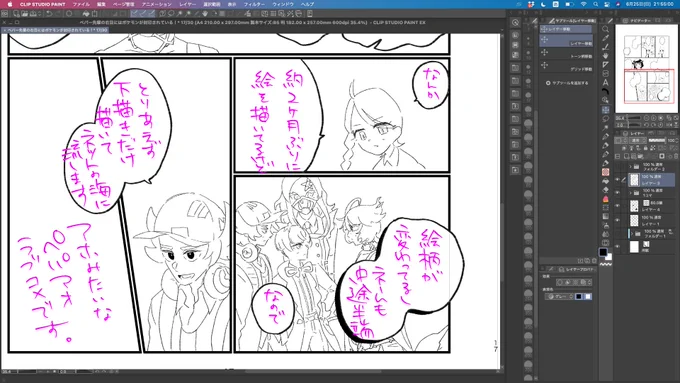Image resolution: width=680 pixels, height=383 pixels.
Task: Show the hidden フォルダー2 folder
Action: pos(618,167)
